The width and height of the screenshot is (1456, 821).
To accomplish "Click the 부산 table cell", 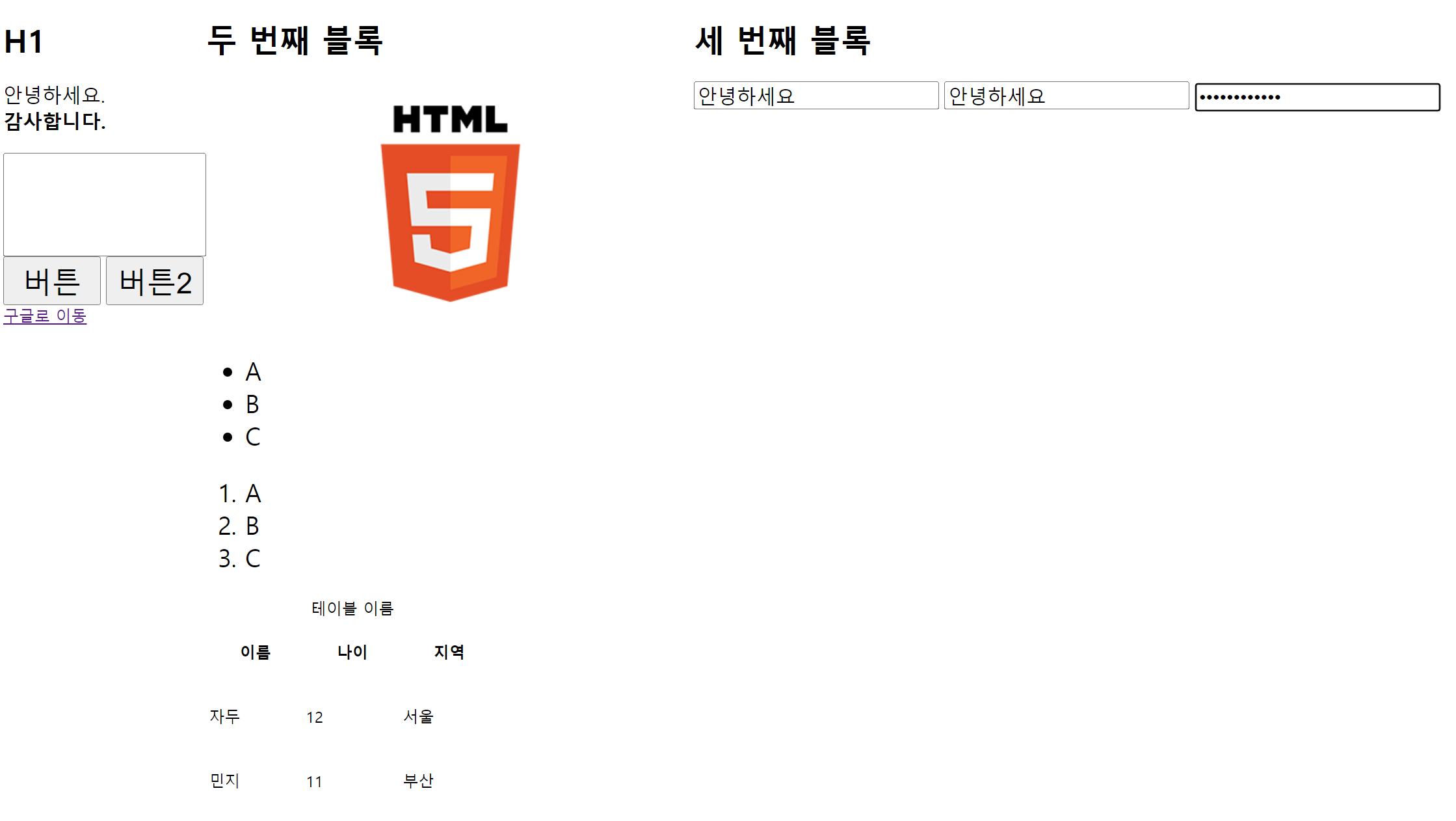I will pos(418,781).
